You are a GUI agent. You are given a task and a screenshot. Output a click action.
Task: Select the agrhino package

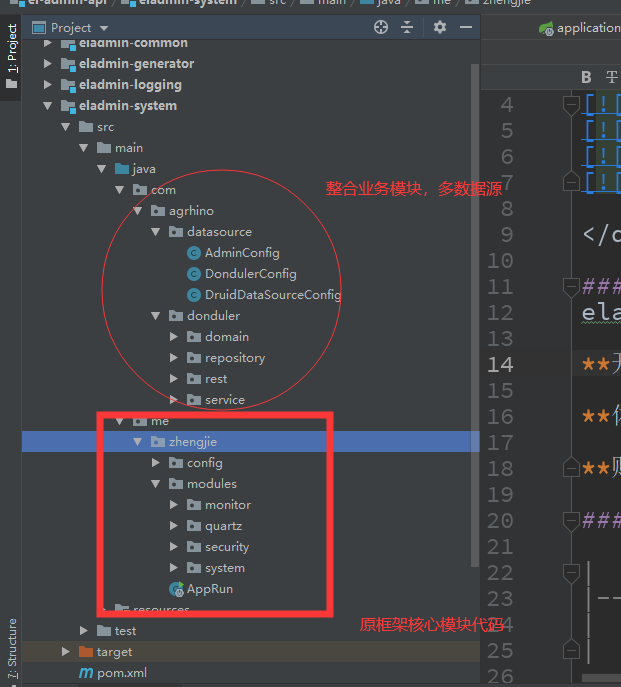191,211
